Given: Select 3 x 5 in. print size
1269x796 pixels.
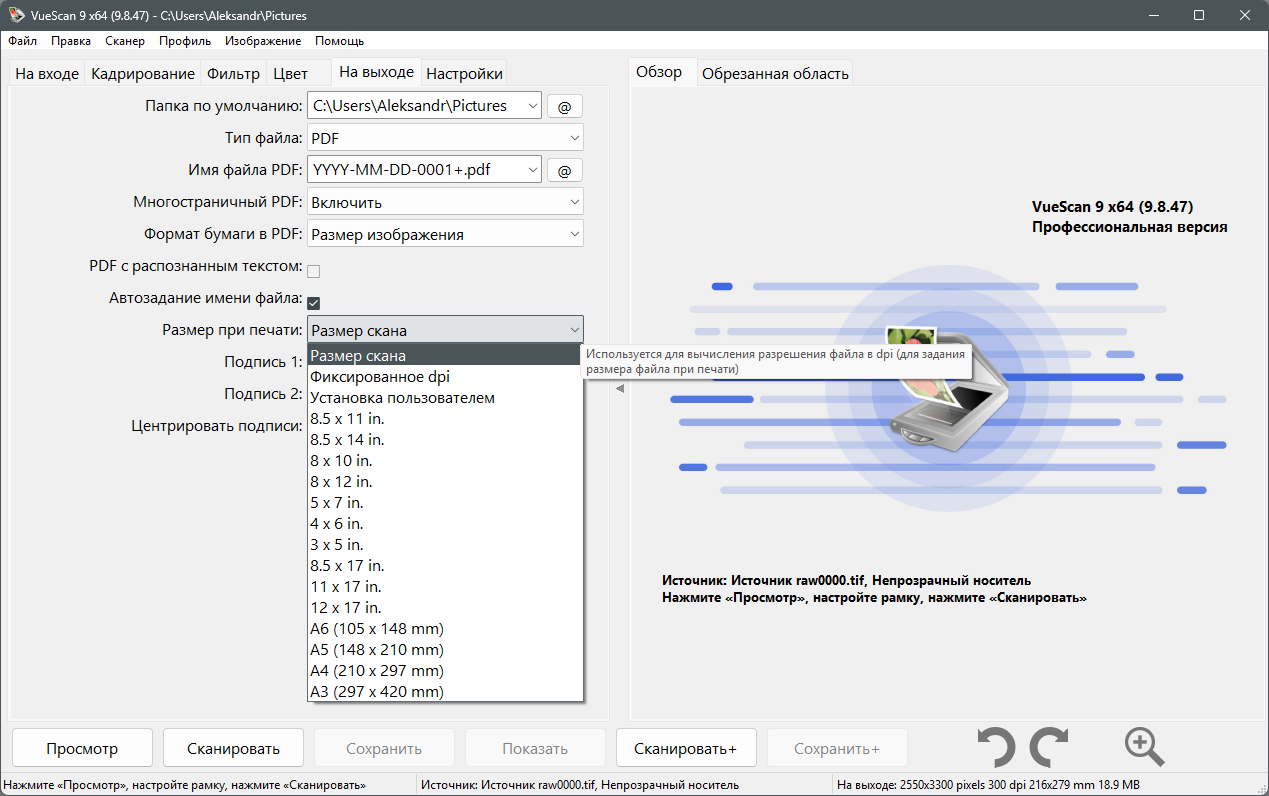Looking at the screenshot, I should 445,545.
